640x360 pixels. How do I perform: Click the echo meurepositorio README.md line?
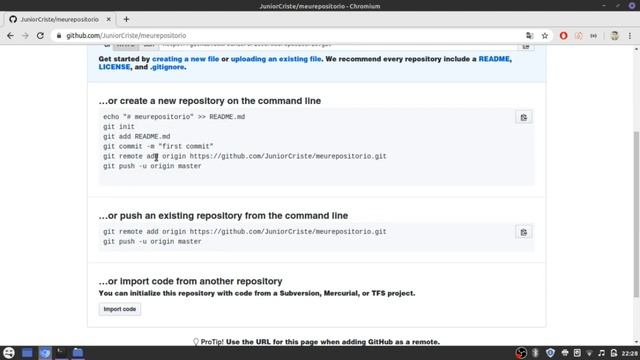(174, 117)
